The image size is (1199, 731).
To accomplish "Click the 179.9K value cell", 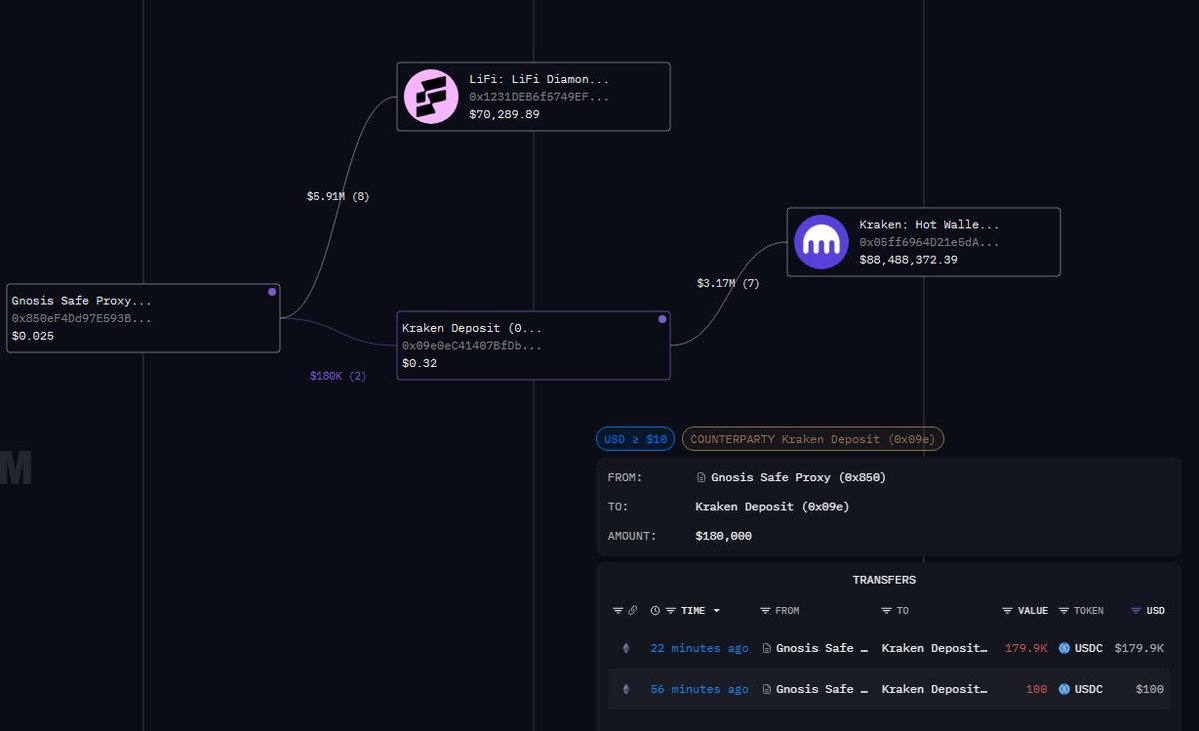I will tap(1026, 648).
